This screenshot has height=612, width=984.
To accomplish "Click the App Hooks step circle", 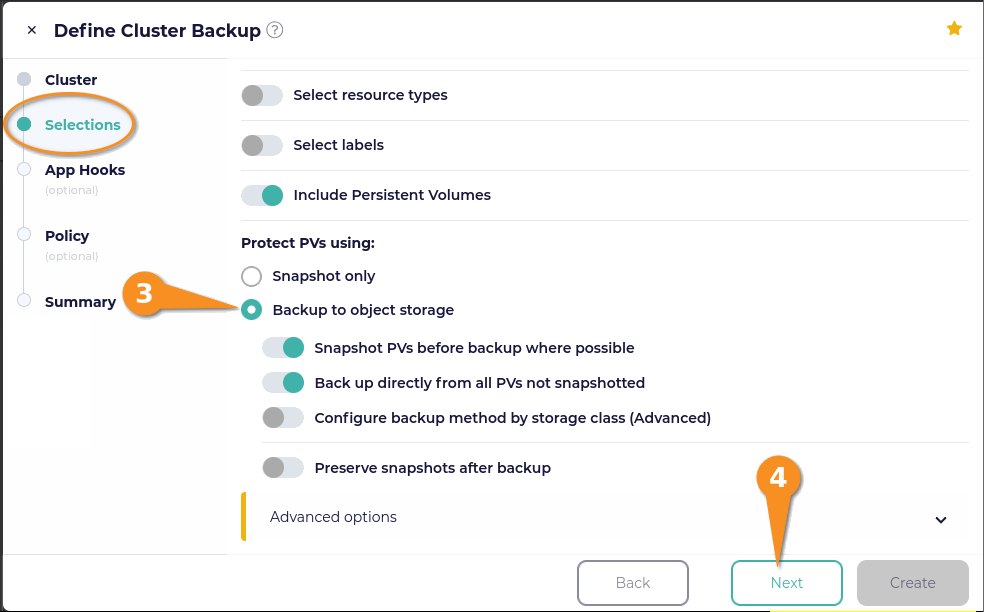I will pos(24,169).
